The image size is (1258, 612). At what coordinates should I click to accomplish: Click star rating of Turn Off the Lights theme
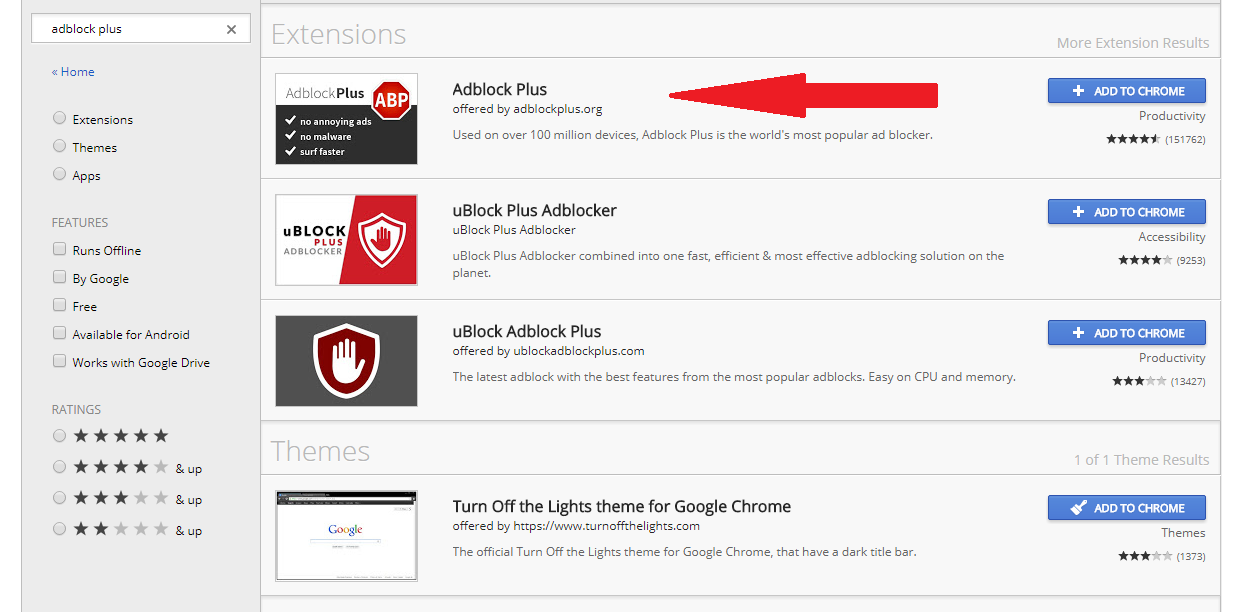1145,556
